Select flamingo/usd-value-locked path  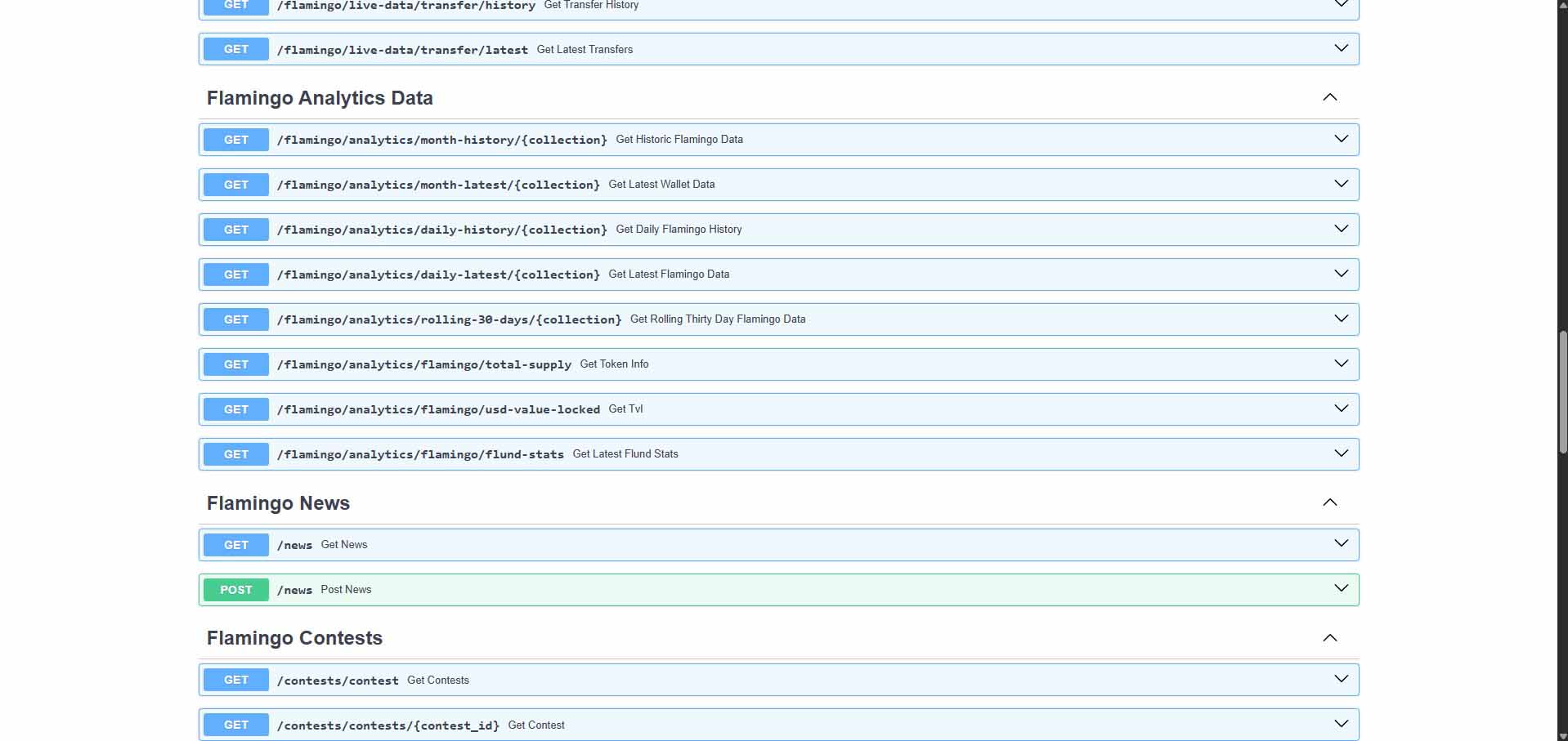coord(438,409)
